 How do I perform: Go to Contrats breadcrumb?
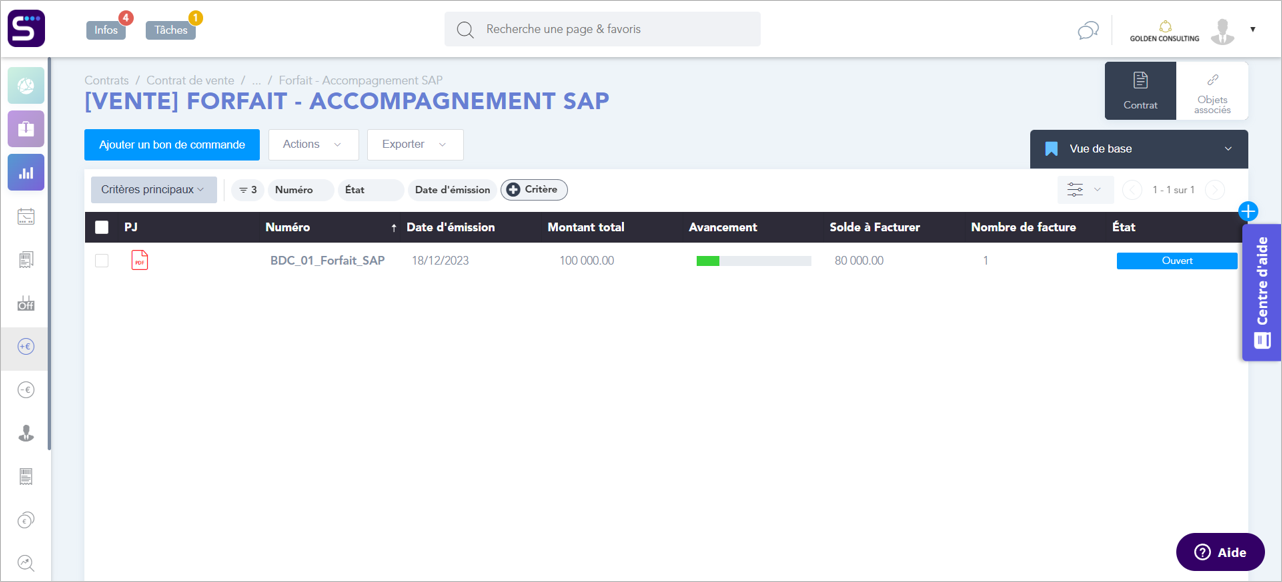click(107, 80)
